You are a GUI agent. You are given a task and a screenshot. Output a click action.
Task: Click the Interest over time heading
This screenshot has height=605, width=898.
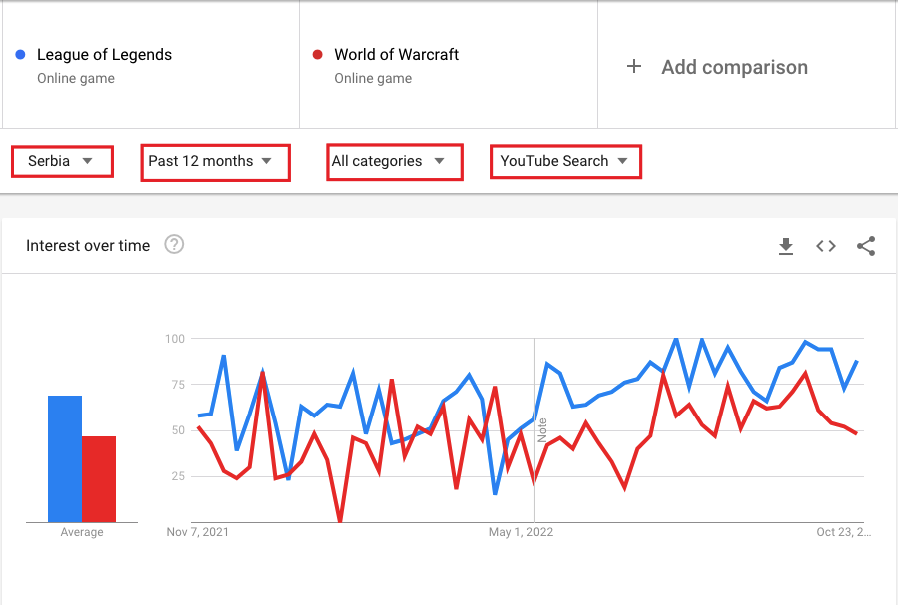point(88,246)
